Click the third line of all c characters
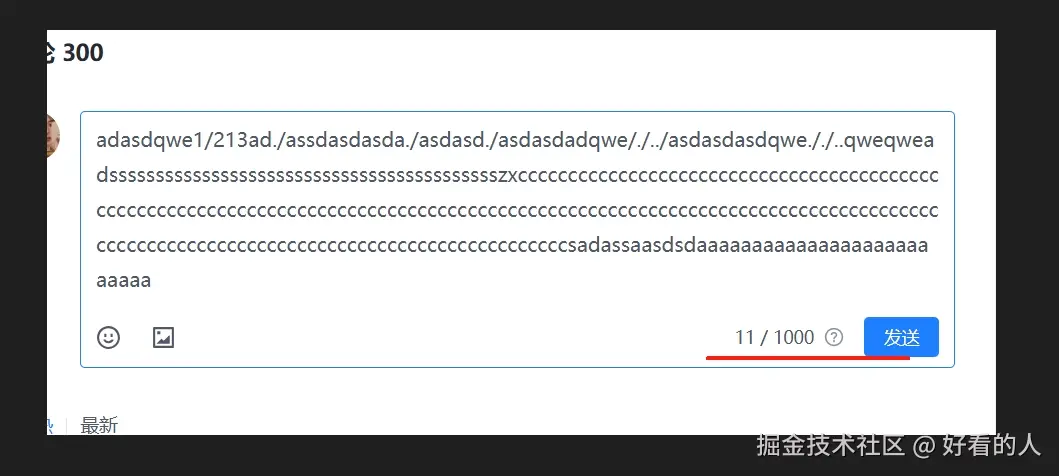 point(517,211)
